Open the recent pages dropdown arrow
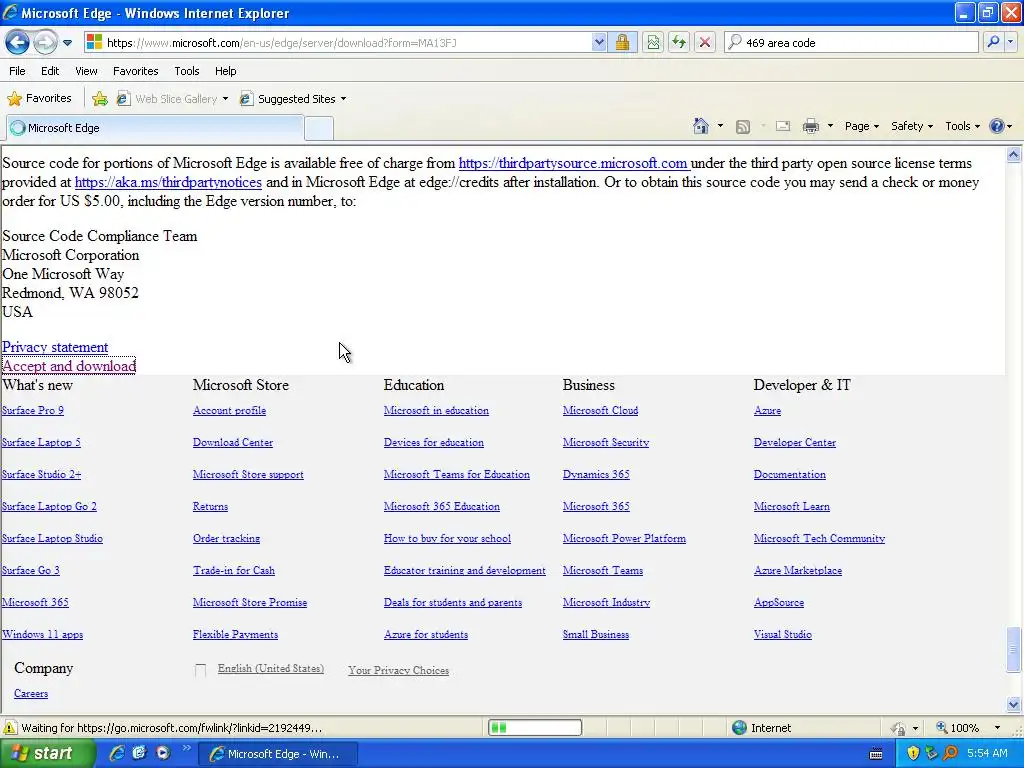The image size is (1024, 768). click(x=67, y=43)
